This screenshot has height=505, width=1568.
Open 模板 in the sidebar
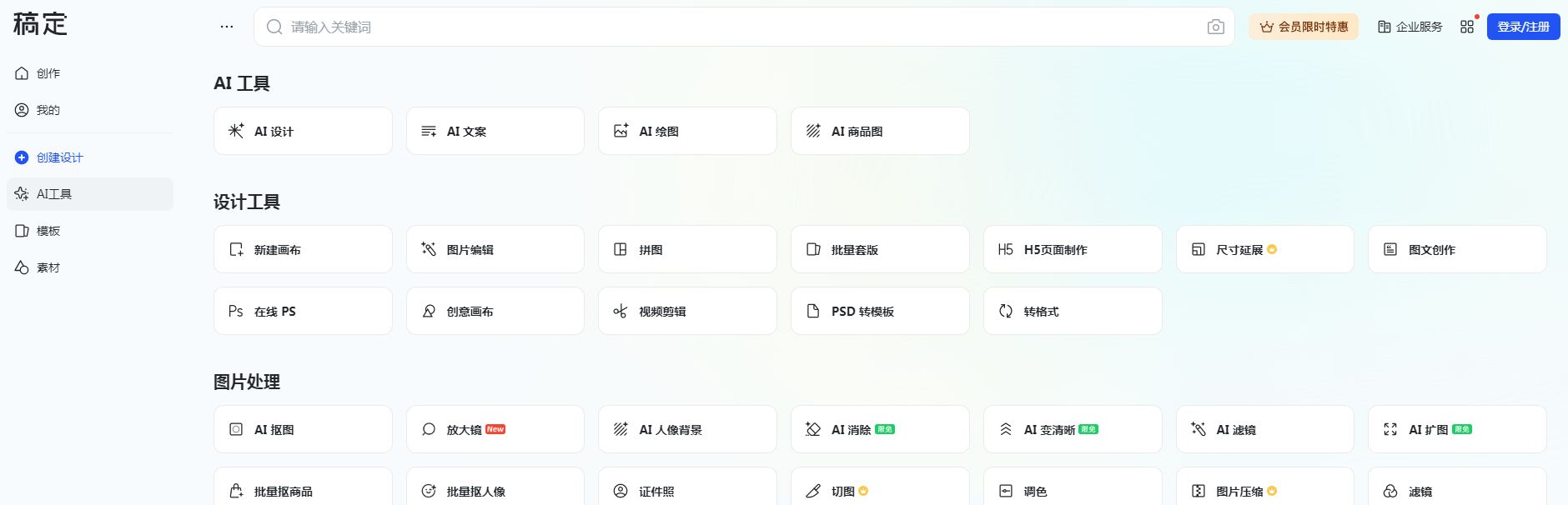tap(48, 231)
